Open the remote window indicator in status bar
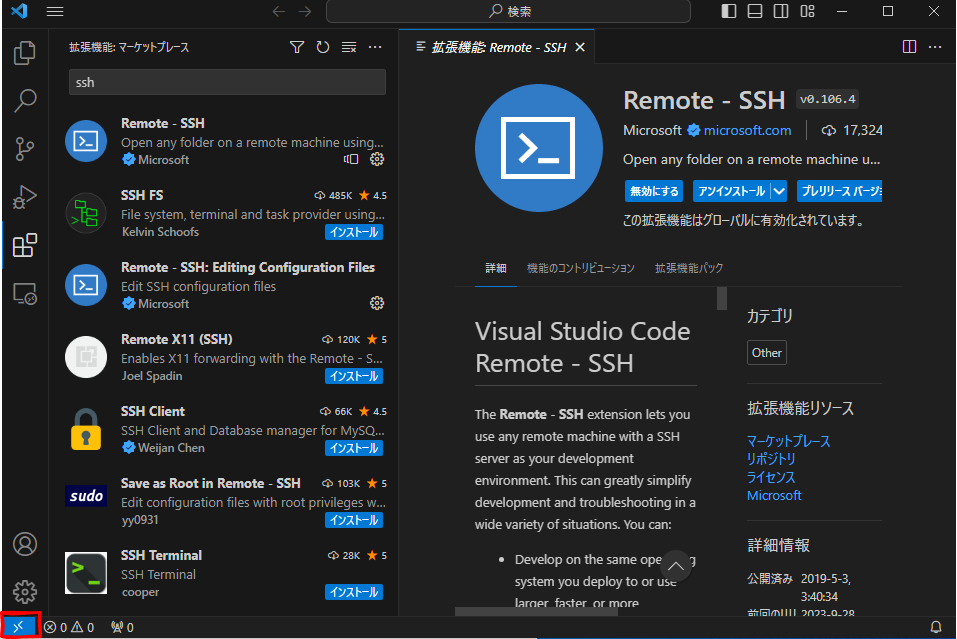Image resolution: width=957 pixels, height=639 pixels. pos(19,627)
